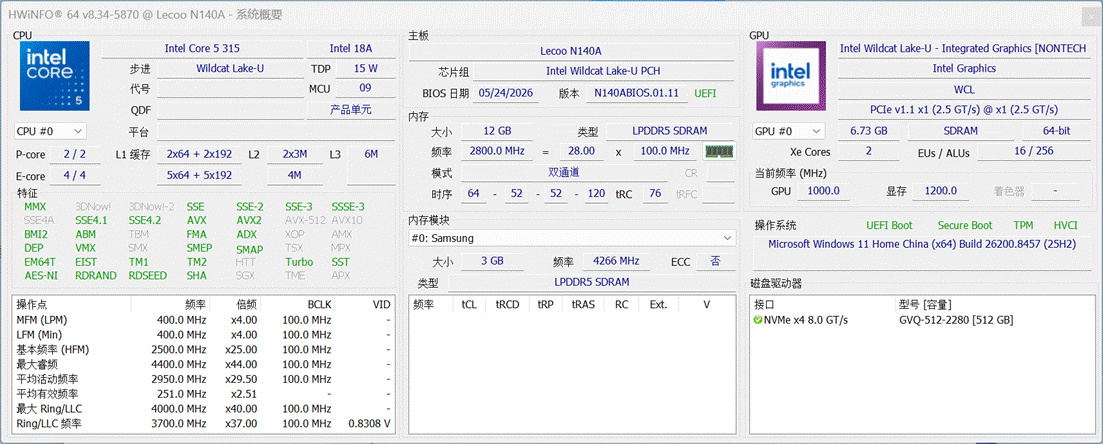
Task: Click the 最大睿频 4400.0 MHz row
Action: coord(203,364)
